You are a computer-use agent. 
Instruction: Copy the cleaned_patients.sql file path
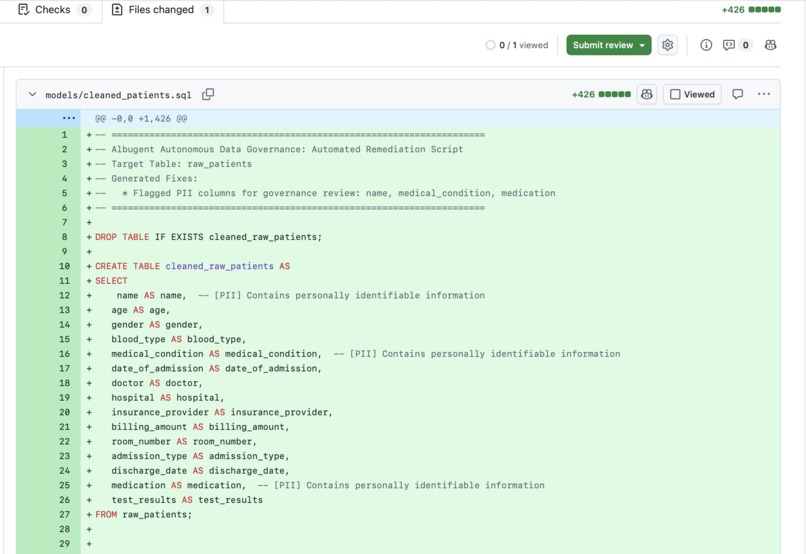click(208, 95)
